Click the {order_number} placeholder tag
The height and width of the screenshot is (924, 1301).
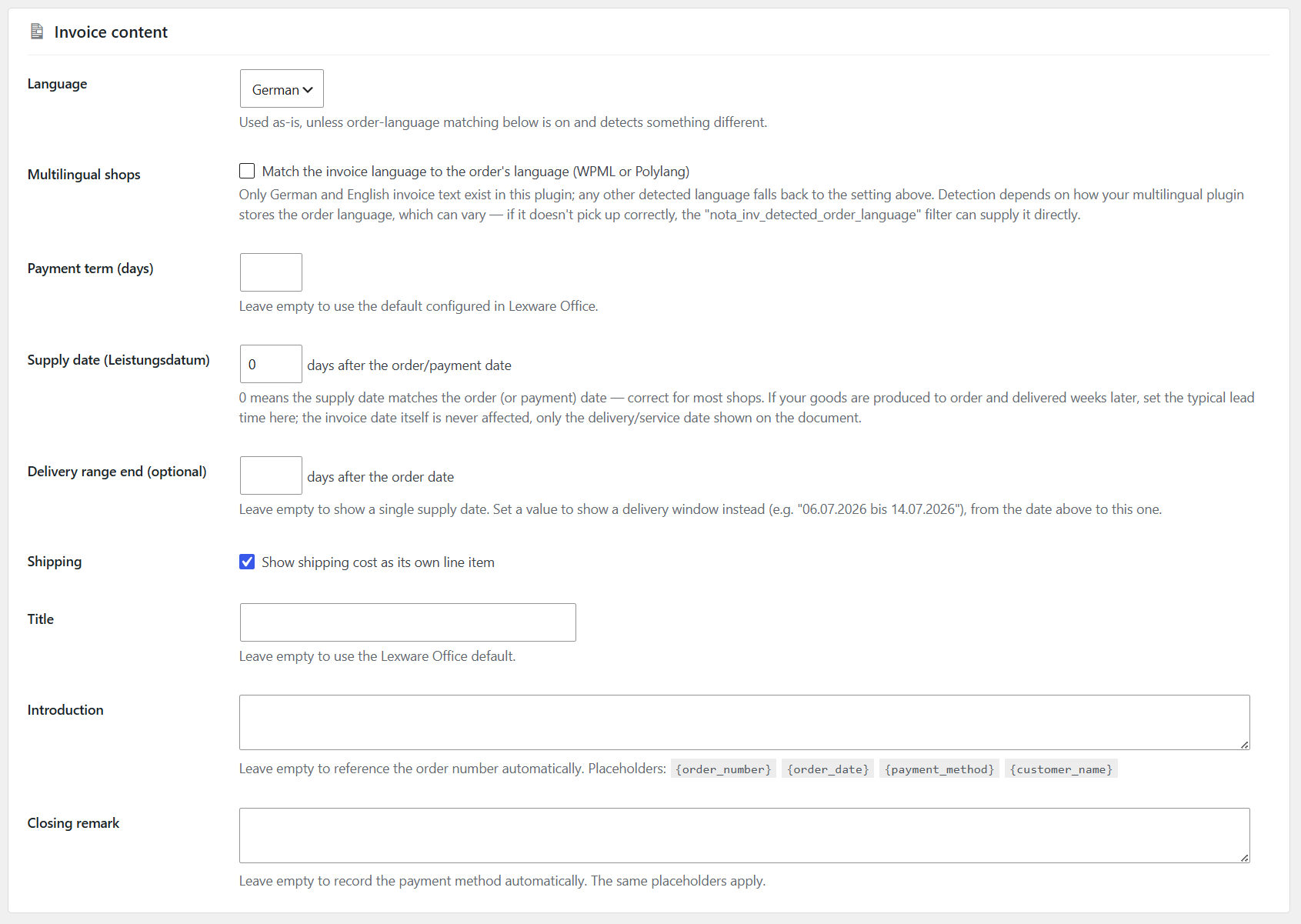coord(723,769)
